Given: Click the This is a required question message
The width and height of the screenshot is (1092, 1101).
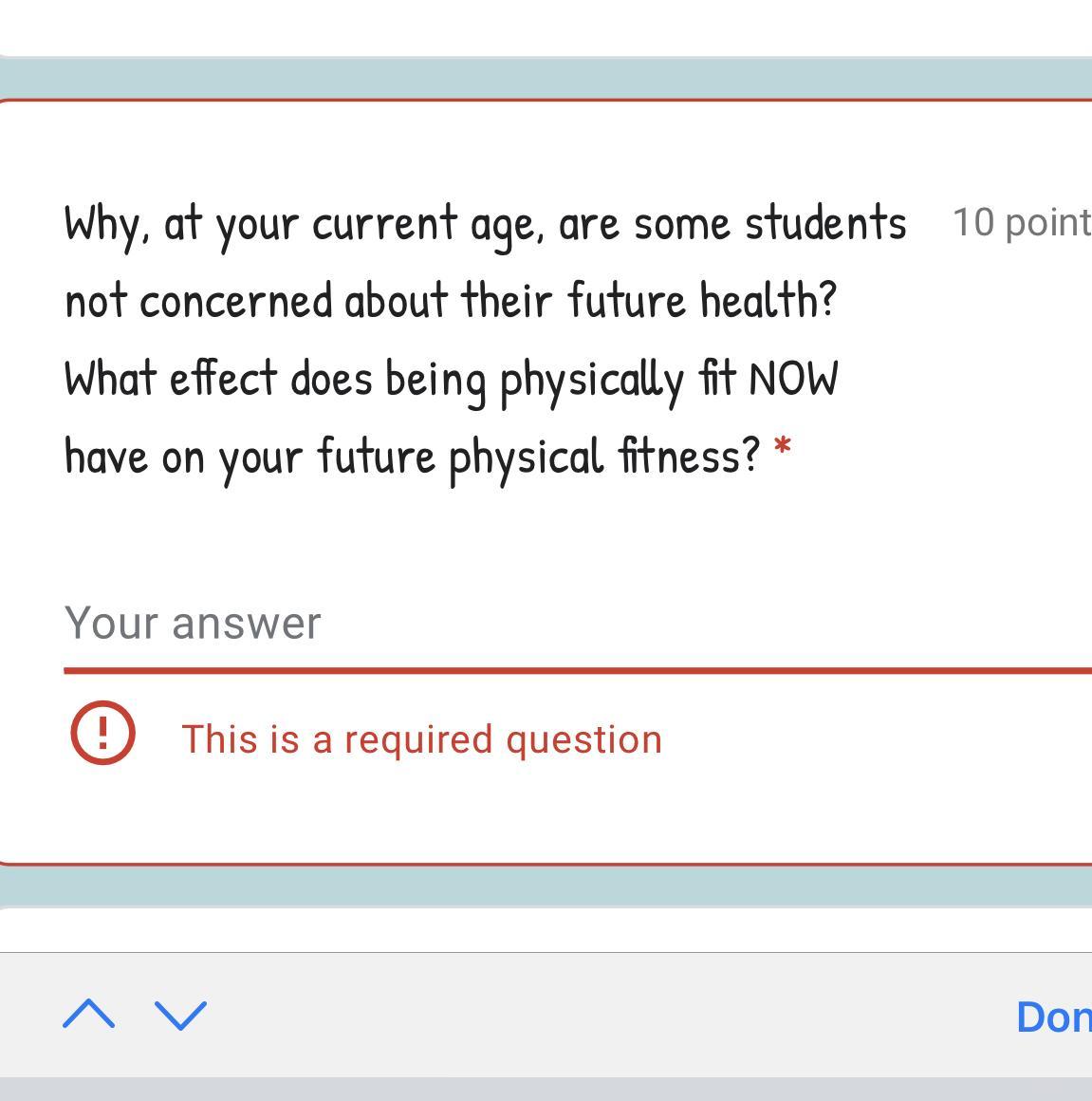Looking at the screenshot, I should (421, 739).
